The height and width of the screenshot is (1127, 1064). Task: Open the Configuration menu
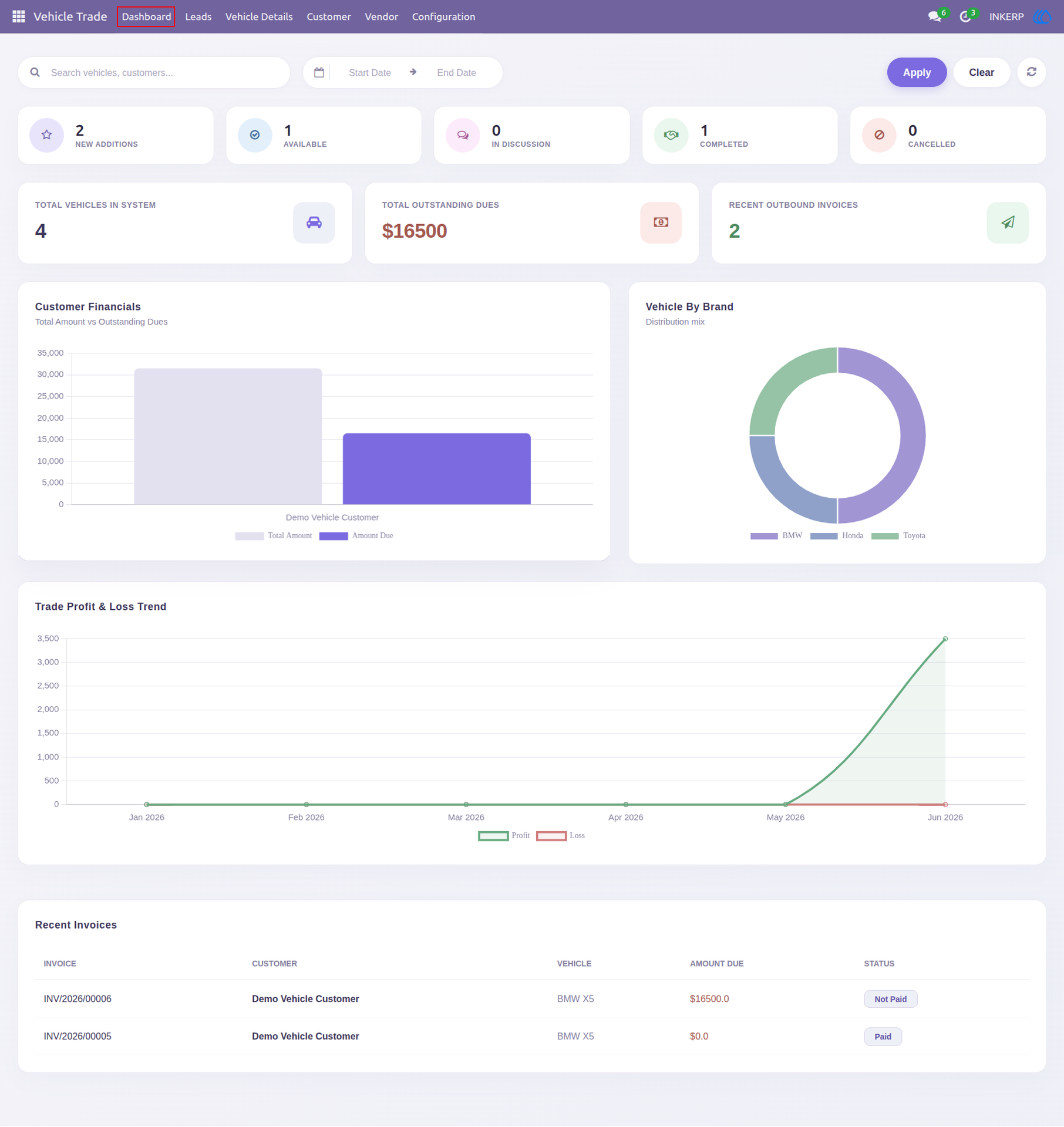click(x=443, y=16)
